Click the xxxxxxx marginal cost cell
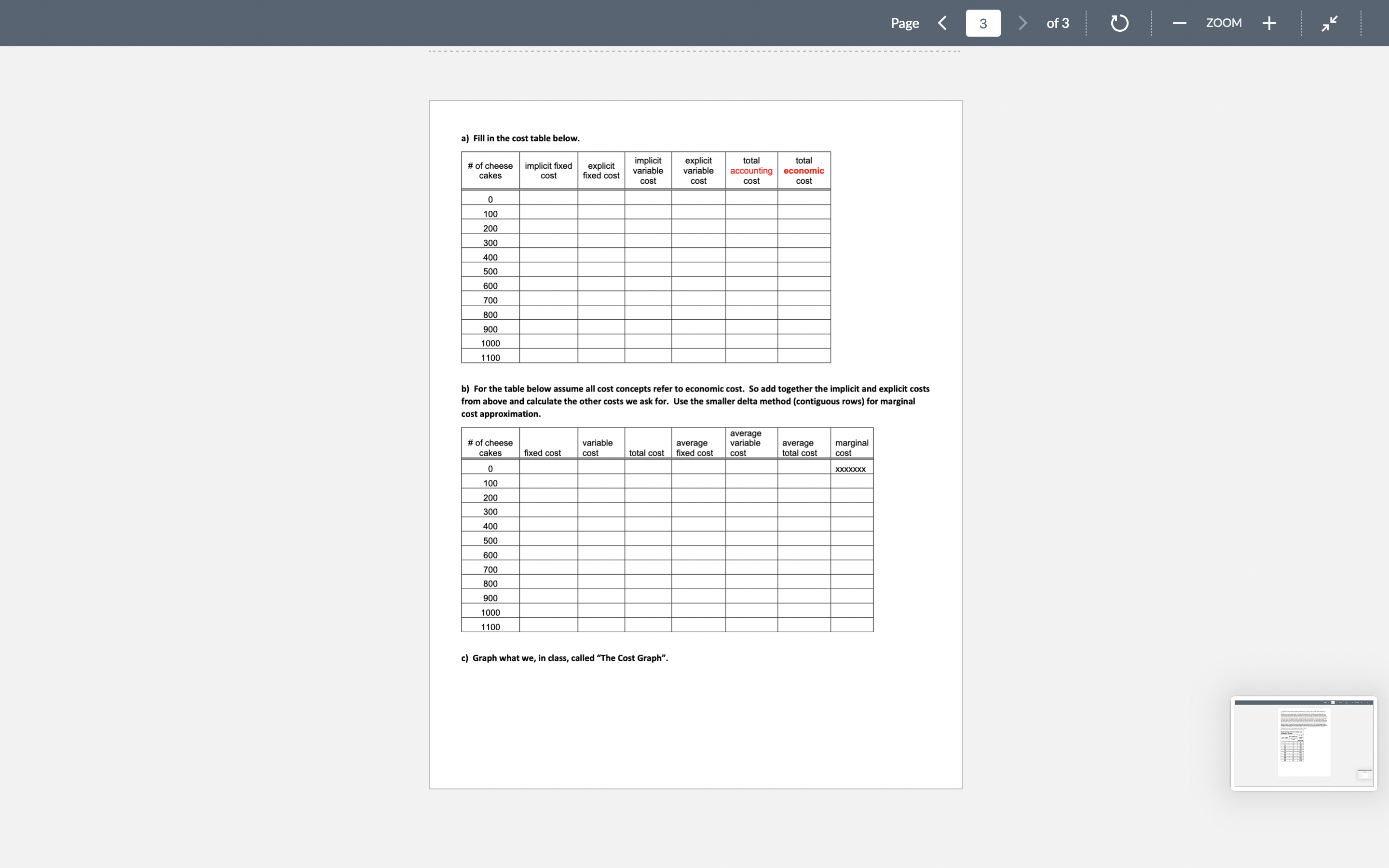The height and width of the screenshot is (868, 1389). (x=850, y=469)
